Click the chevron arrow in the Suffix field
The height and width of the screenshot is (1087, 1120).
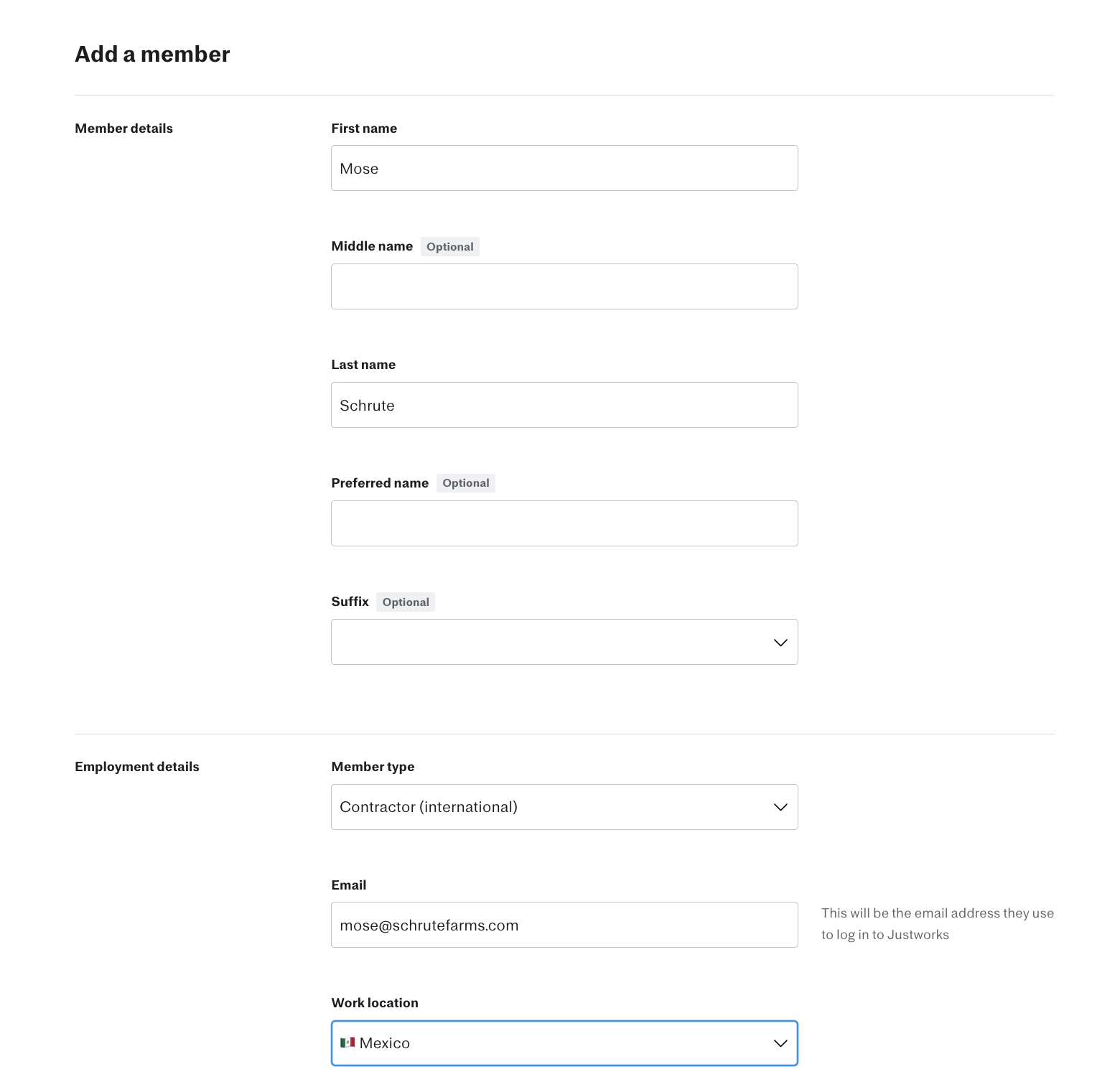[x=780, y=643]
